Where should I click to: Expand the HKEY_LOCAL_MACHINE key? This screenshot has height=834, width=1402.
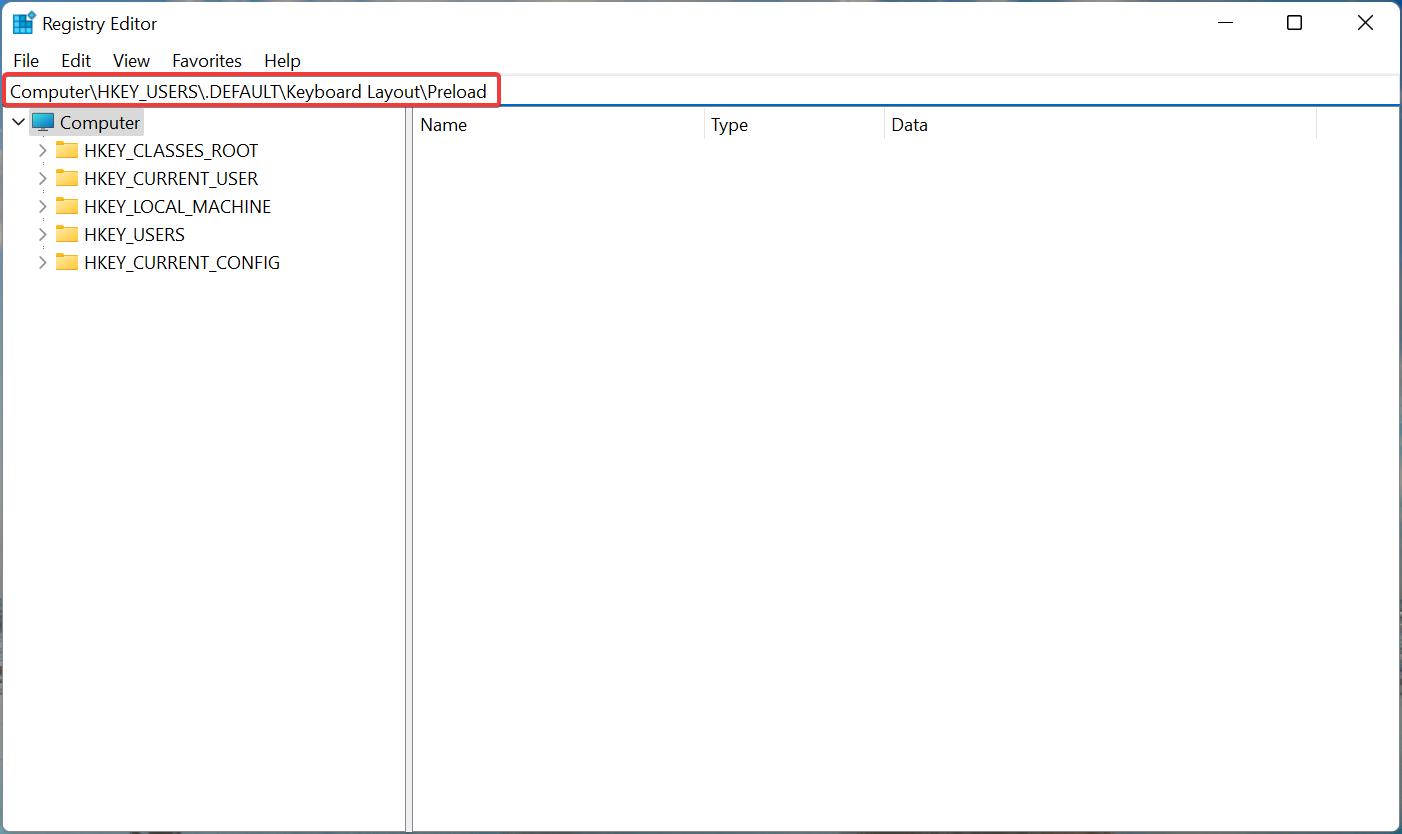(42, 206)
